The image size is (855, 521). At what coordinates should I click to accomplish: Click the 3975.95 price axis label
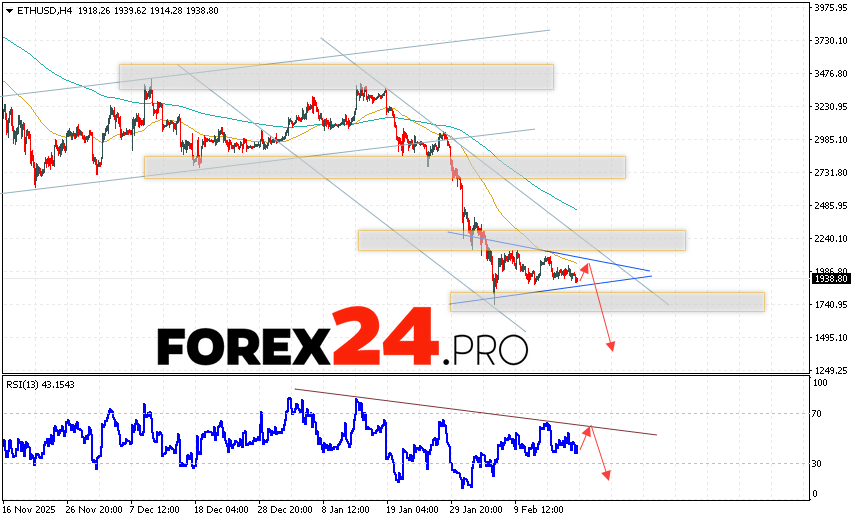click(829, 8)
